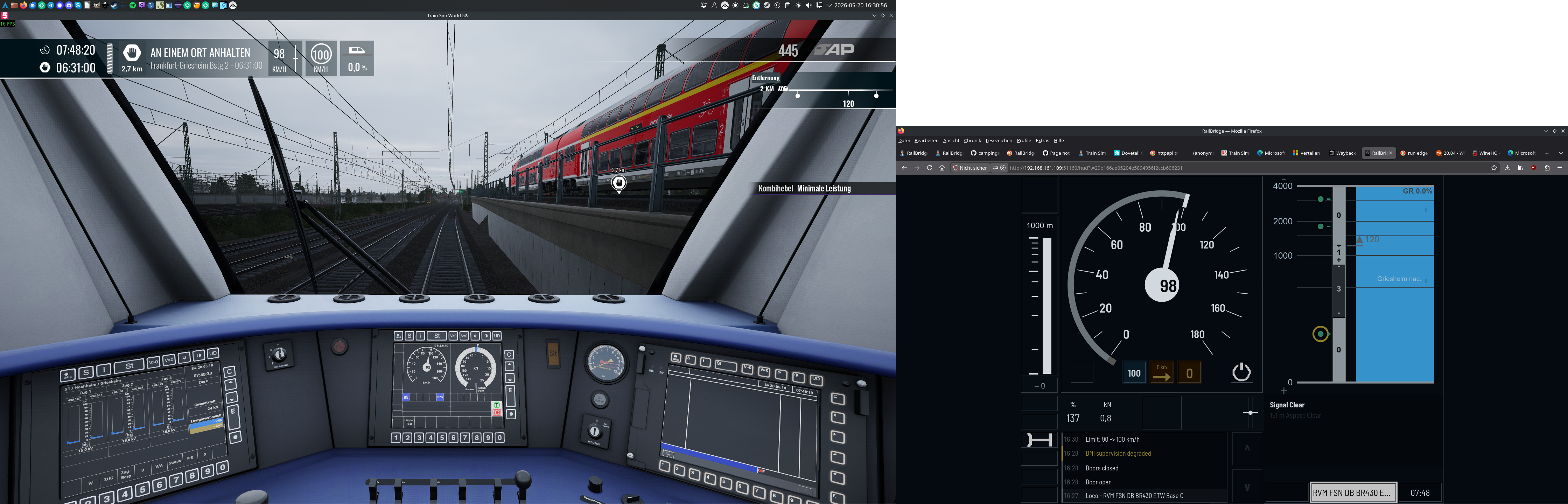Go to Firefox home page icon
The width and height of the screenshot is (1568, 504).
942,168
